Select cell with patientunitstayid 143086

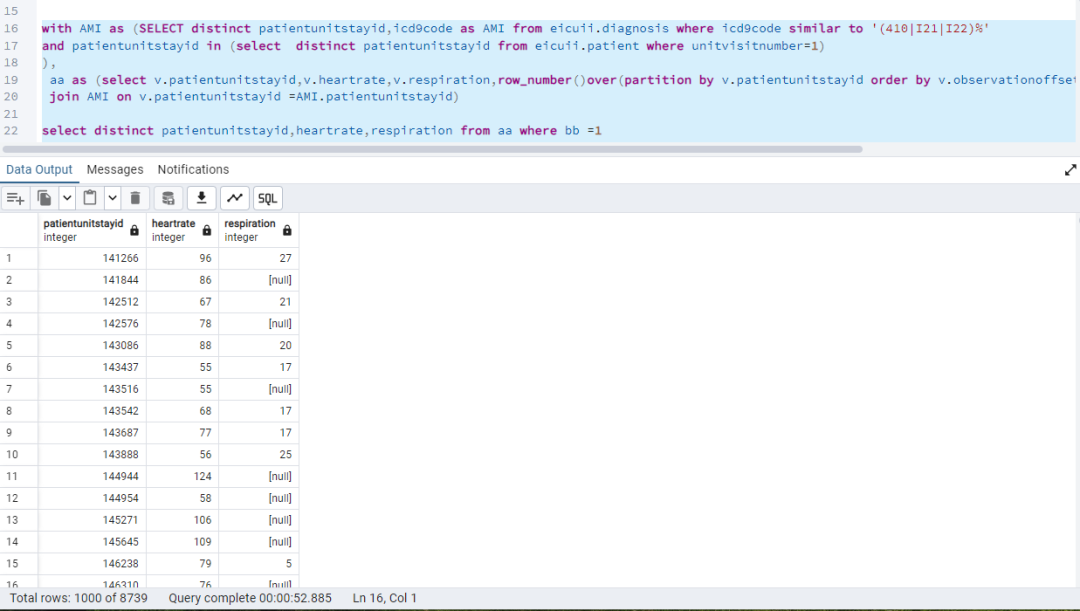pos(92,345)
